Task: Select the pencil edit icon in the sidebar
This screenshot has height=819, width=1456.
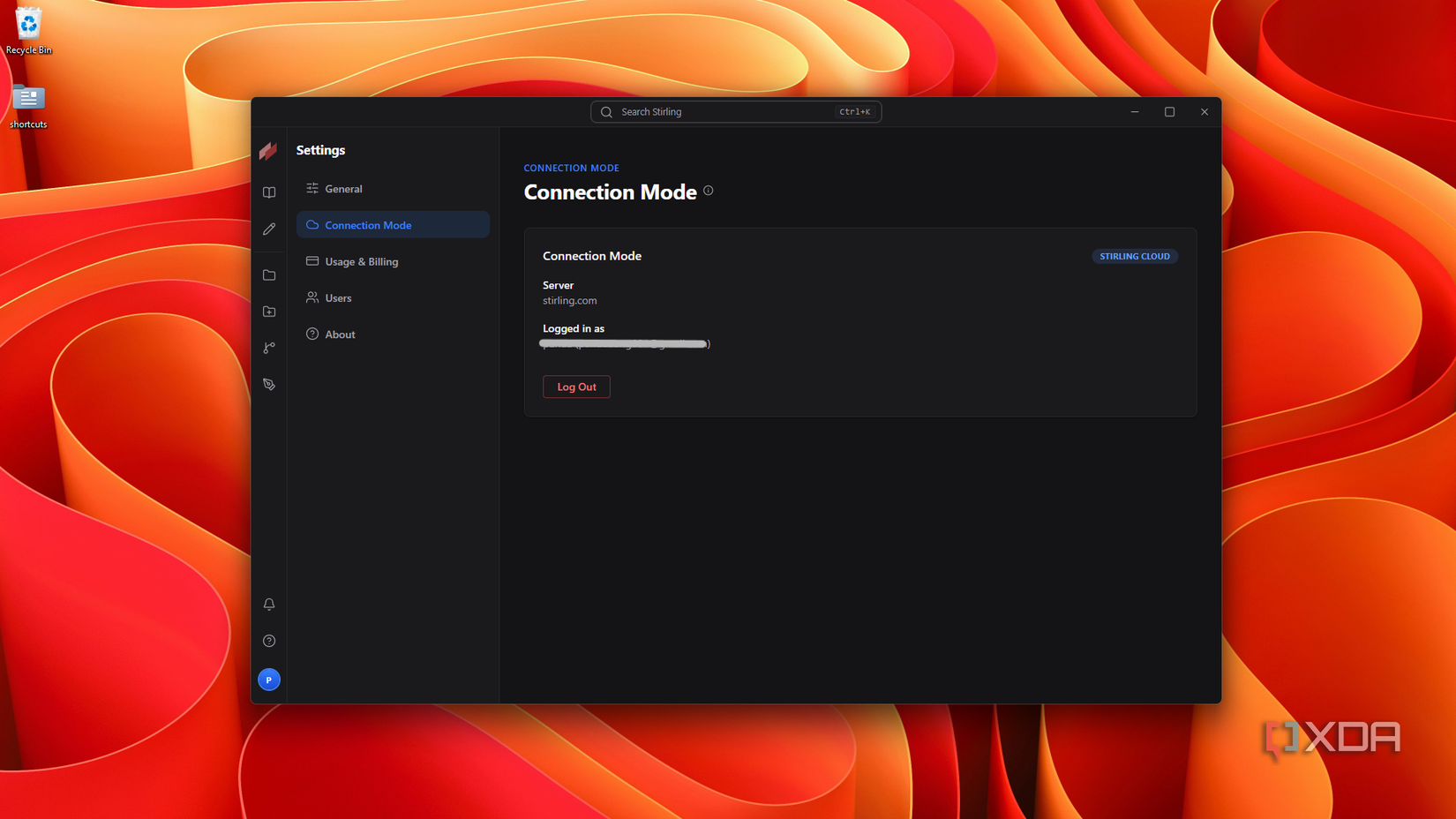Action: coord(269,229)
